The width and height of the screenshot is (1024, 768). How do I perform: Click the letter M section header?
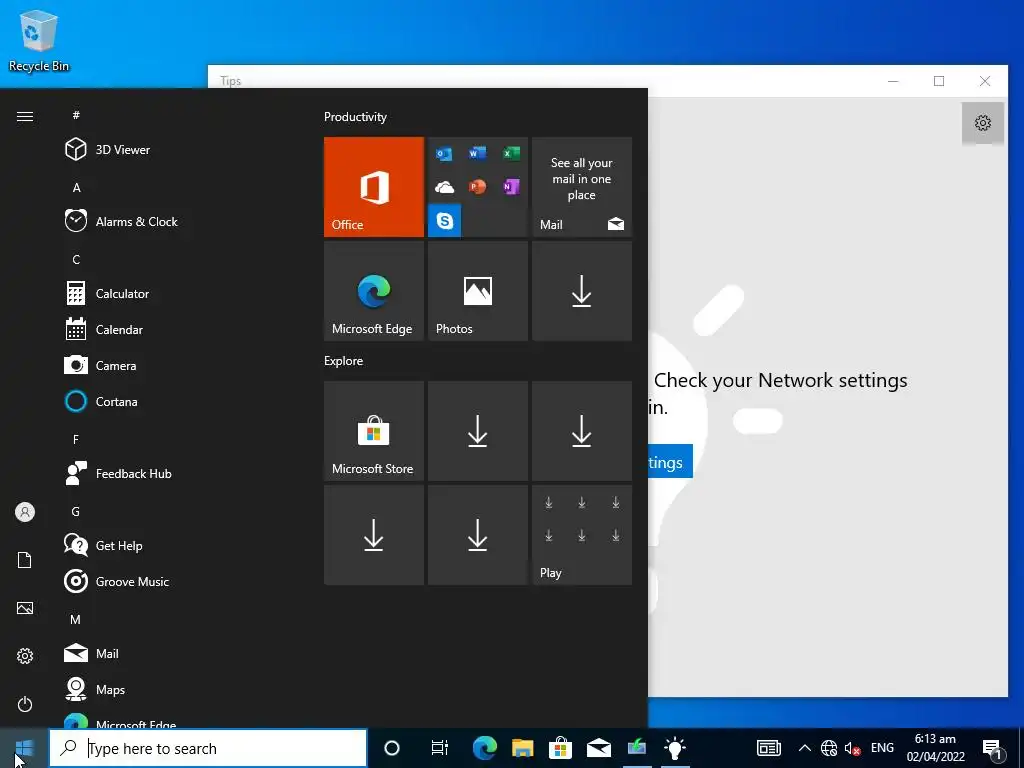pyautogui.click(x=76, y=619)
